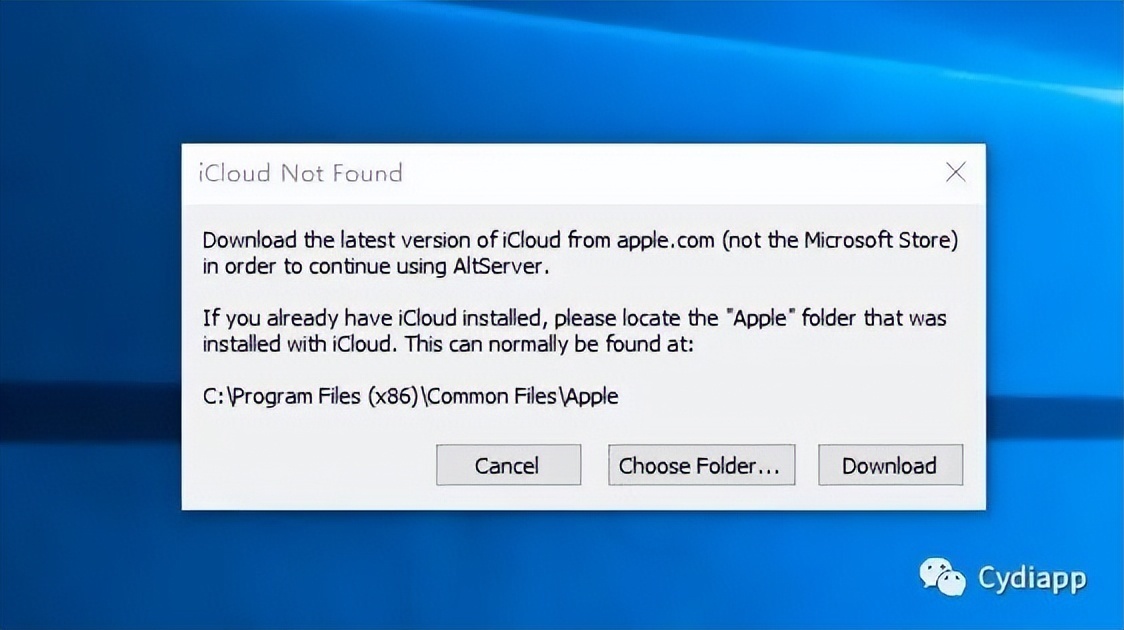Click "apple.com" in the dialog message
Viewport: 1124px width, 630px height.
pos(663,240)
